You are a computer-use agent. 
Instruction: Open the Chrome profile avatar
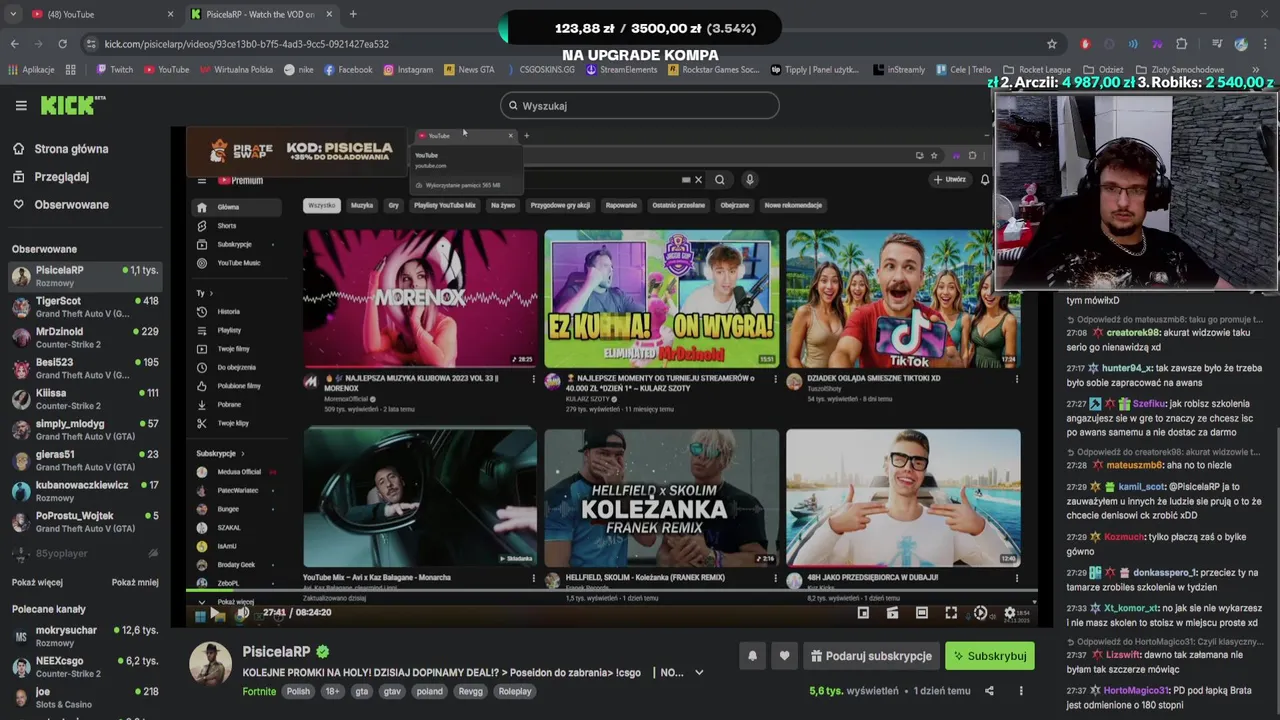coord(1241,44)
